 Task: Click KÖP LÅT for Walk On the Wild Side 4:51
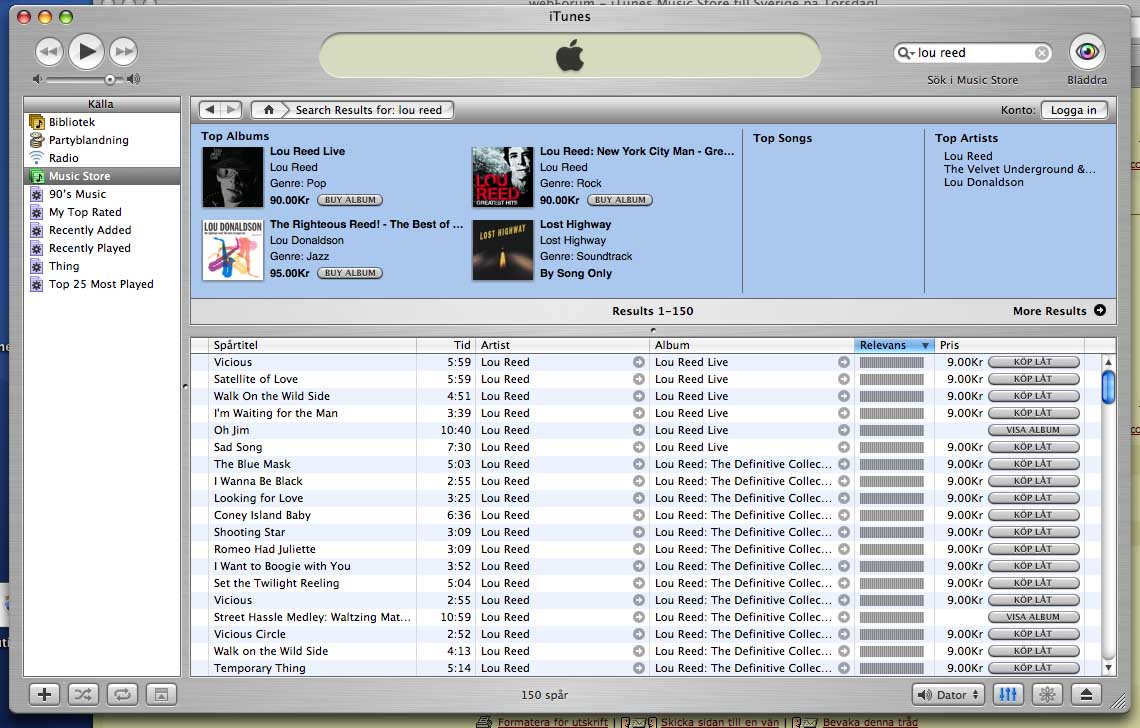click(1033, 396)
